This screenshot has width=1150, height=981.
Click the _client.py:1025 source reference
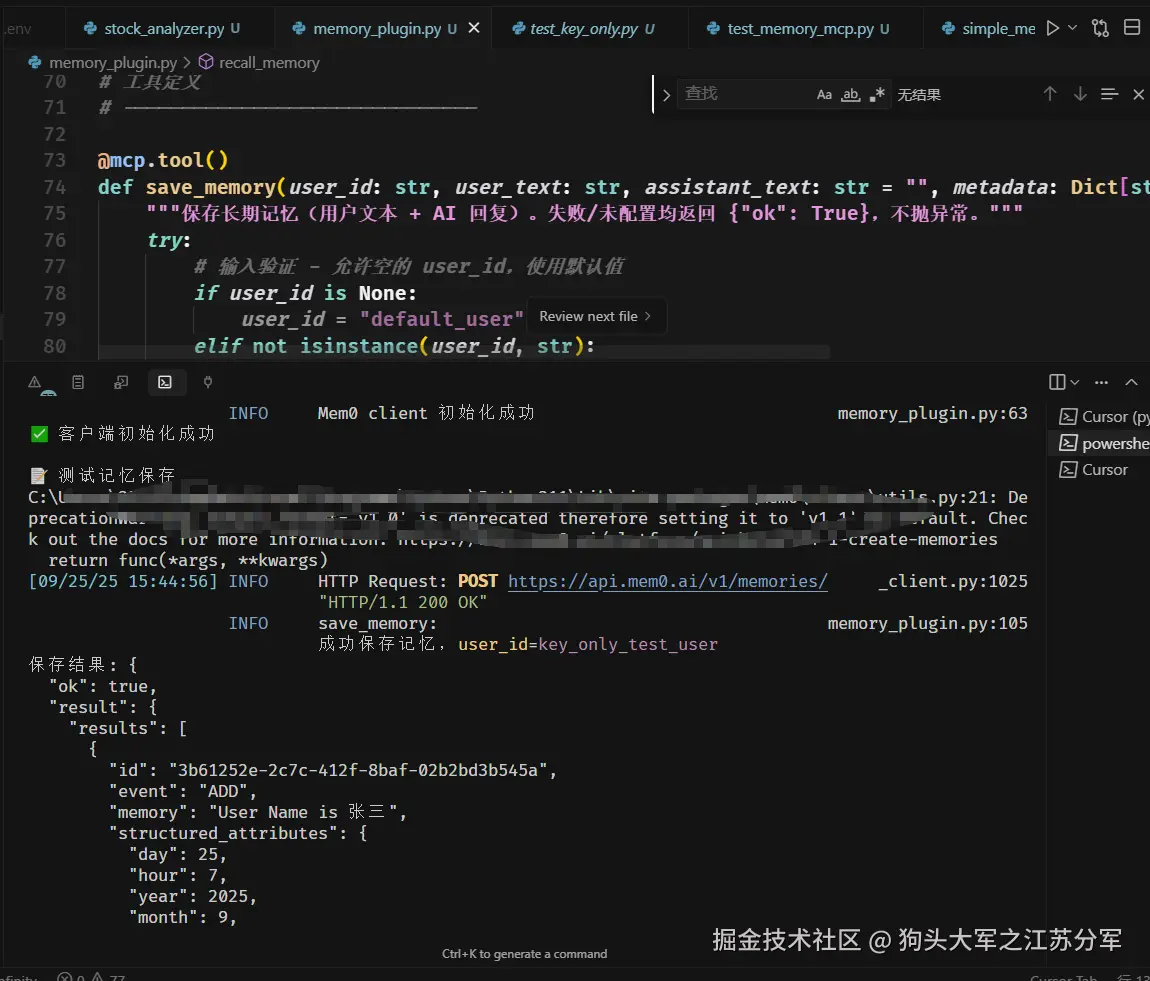953,581
